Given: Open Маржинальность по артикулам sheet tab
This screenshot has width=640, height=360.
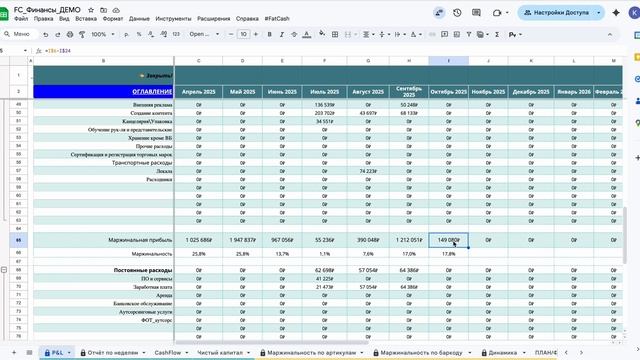Looking at the screenshot, I should (x=312, y=353).
